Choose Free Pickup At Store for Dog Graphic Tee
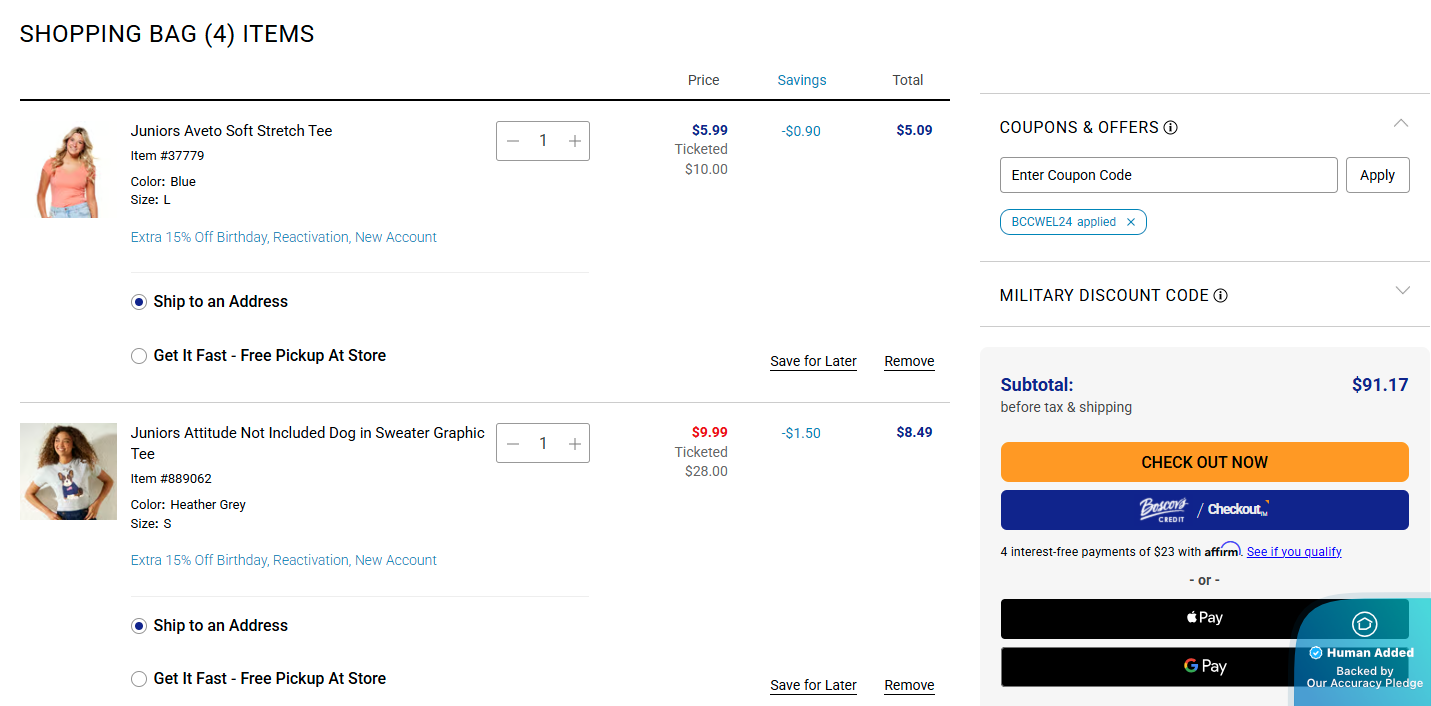 (139, 679)
